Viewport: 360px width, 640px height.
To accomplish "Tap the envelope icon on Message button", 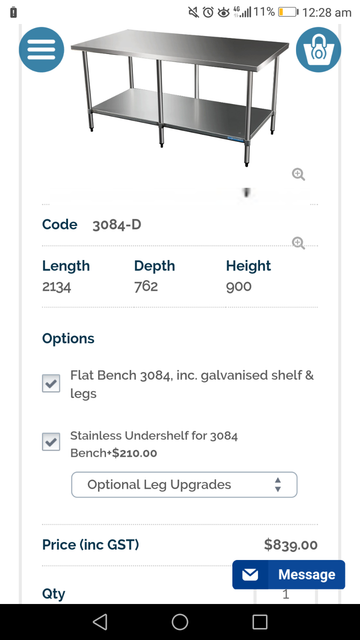I will (250, 575).
